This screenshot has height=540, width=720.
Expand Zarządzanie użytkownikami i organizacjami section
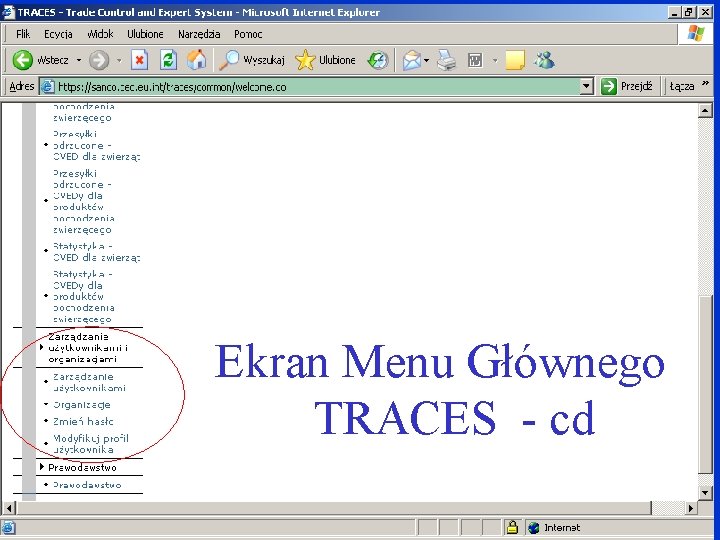[x=42, y=348]
